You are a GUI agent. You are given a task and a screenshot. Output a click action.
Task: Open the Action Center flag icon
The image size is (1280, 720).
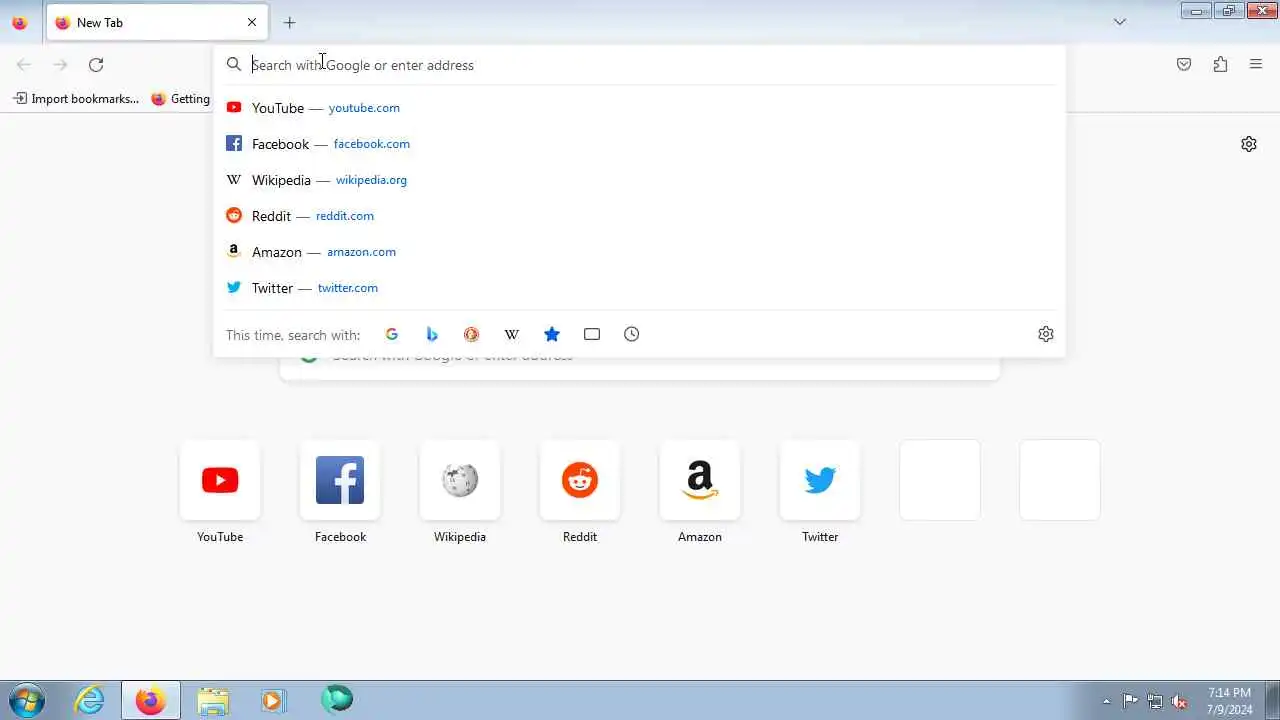tap(1130, 701)
